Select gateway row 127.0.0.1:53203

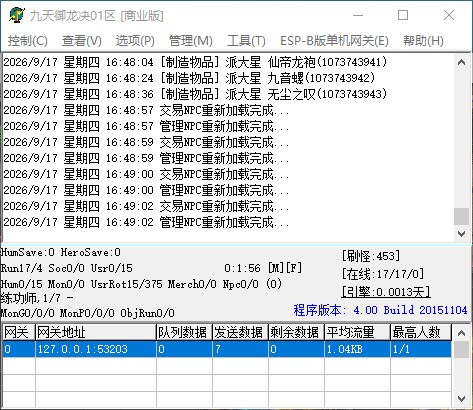227,349
